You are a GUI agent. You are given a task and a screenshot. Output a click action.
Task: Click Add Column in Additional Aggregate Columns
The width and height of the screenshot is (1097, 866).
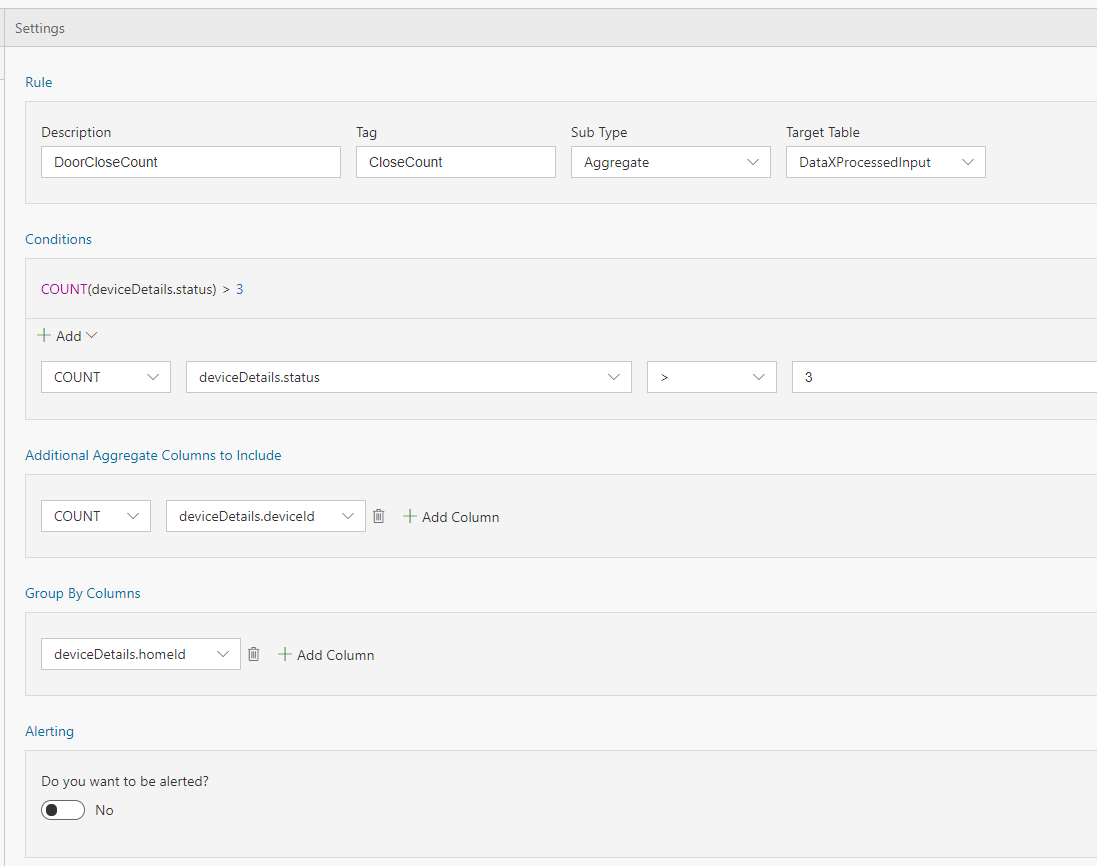pos(451,517)
